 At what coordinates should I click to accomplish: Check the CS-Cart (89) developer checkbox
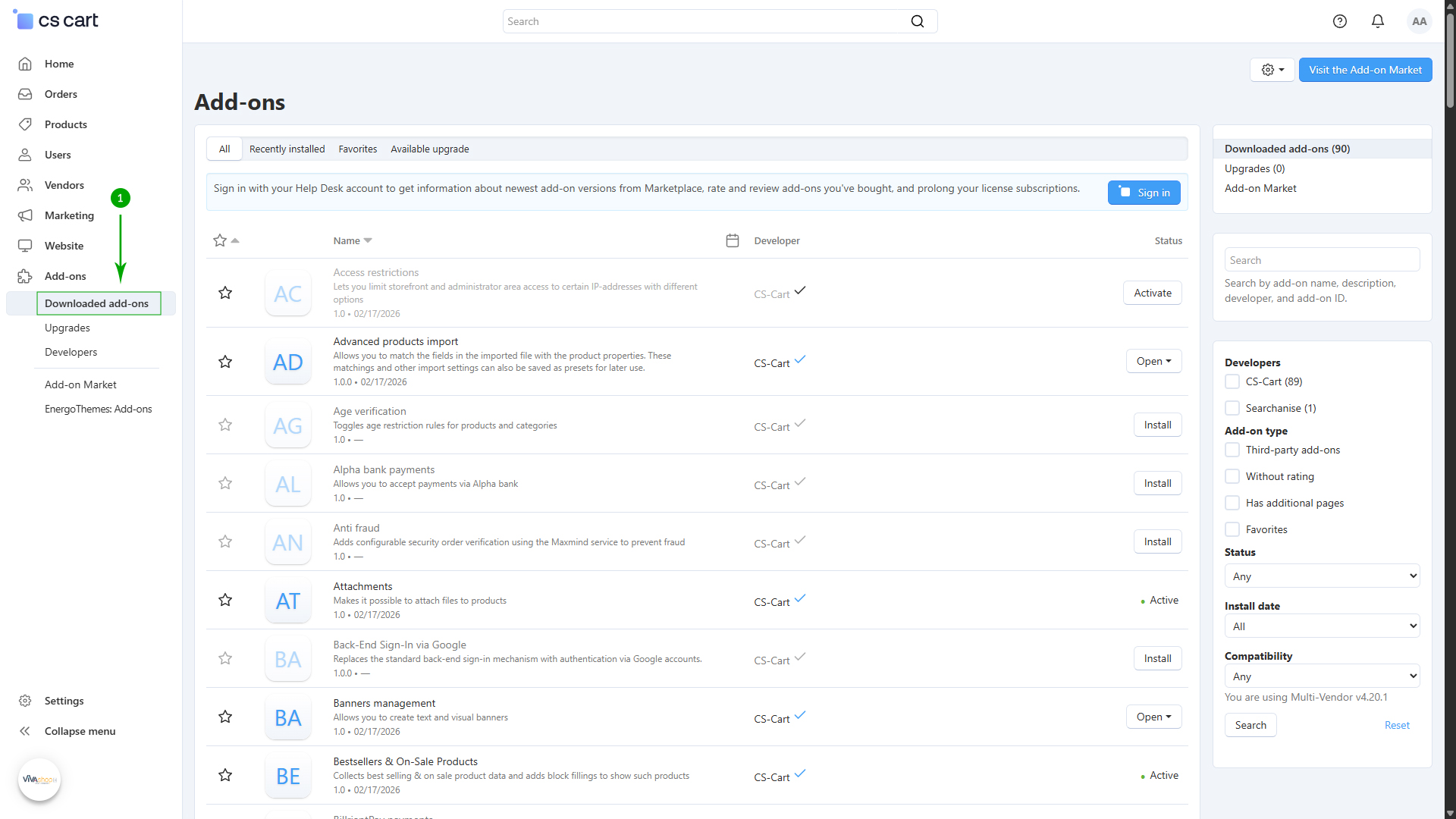tap(1232, 381)
